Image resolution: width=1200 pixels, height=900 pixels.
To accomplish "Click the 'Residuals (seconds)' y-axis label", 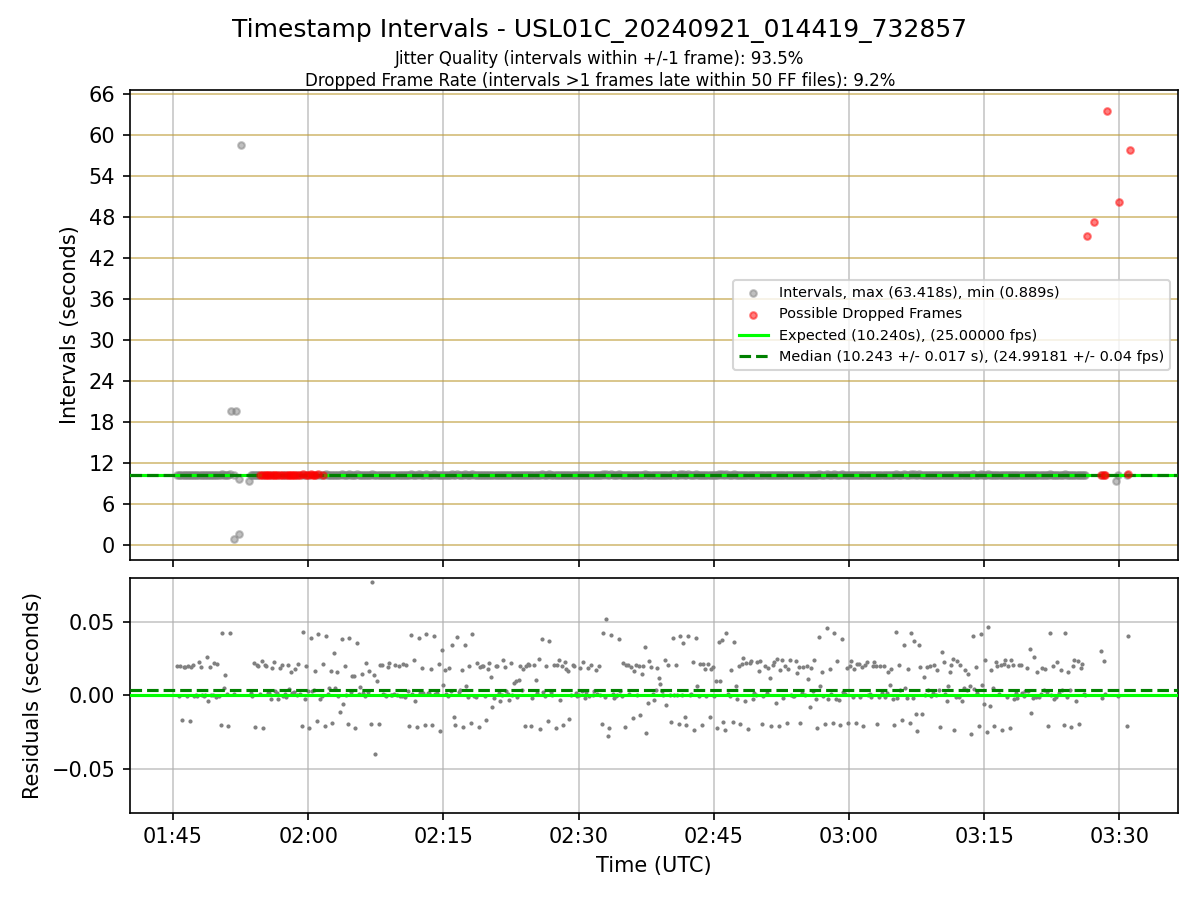I will (32, 696).
